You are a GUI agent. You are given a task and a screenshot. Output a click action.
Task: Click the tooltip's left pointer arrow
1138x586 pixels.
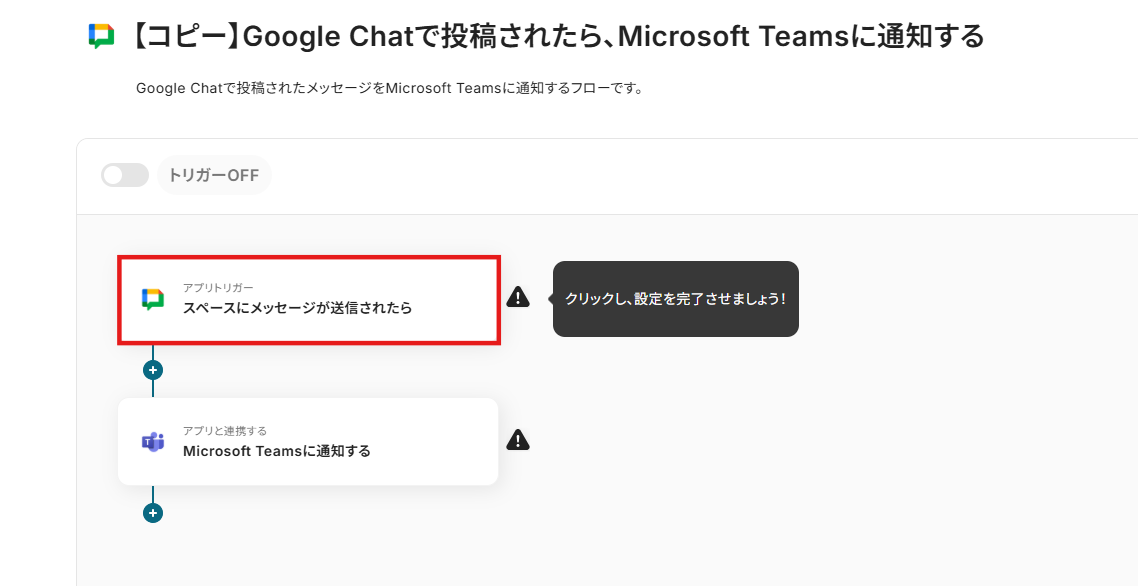[551, 299]
